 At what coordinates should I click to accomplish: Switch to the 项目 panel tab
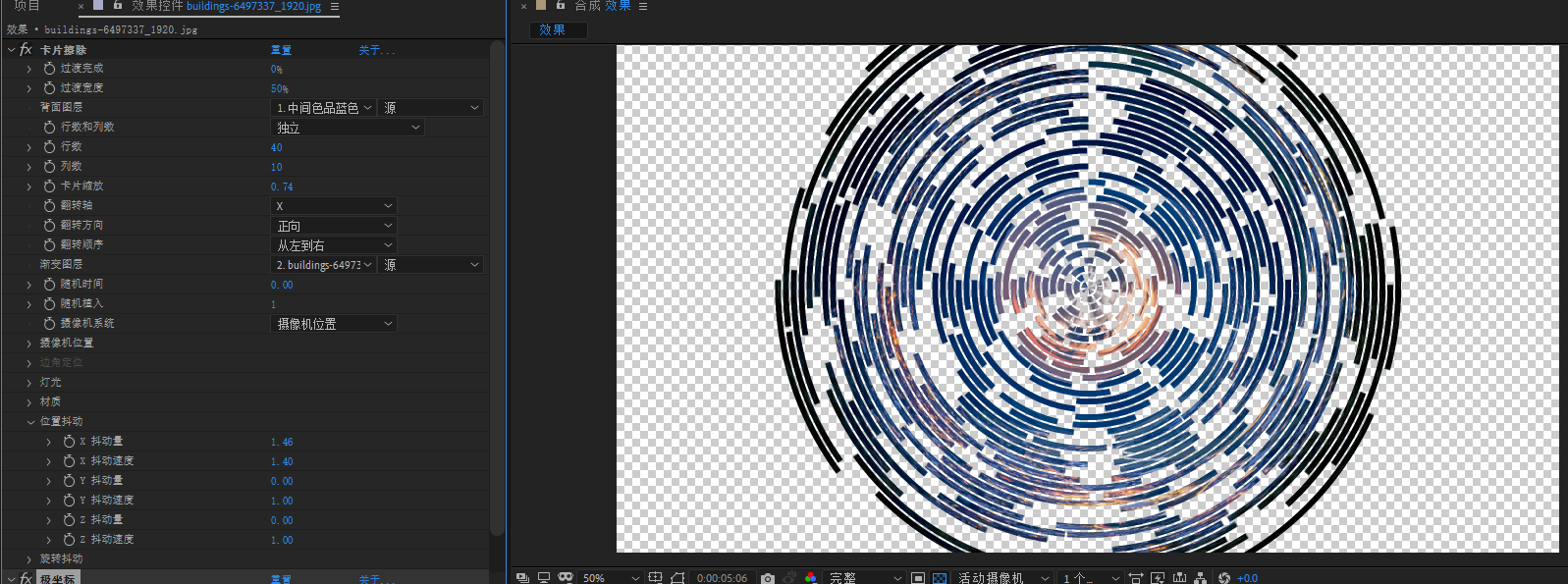point(27,6)
